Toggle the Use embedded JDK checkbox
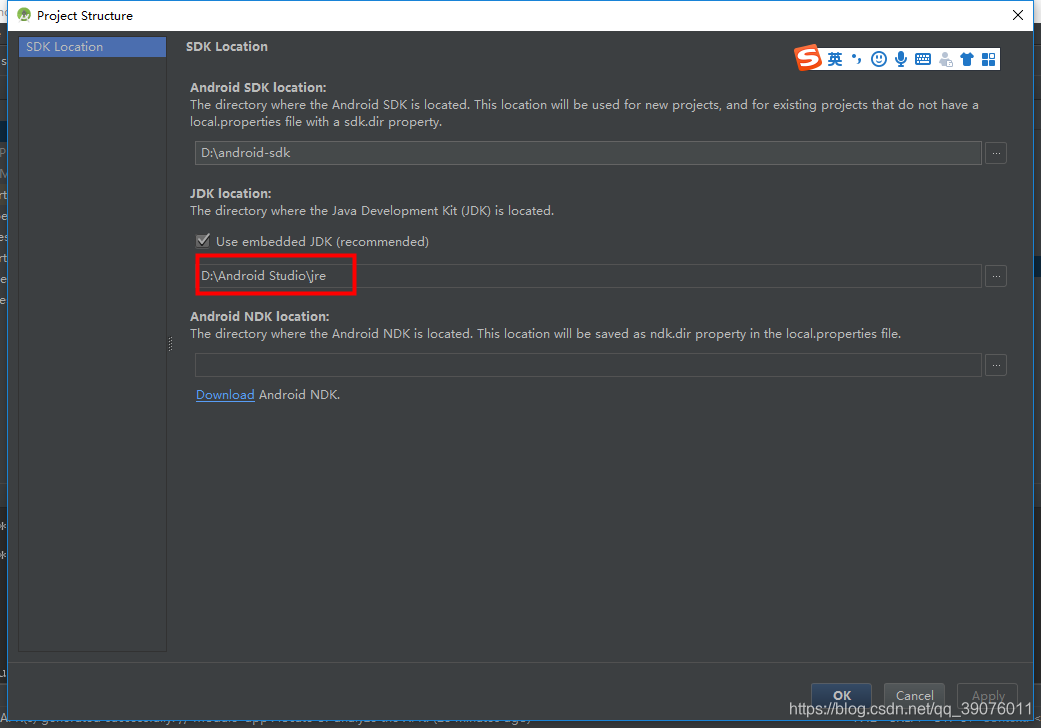Image resolution: width=1041 pixels, height=728 pixels. (x=203, y=241)
